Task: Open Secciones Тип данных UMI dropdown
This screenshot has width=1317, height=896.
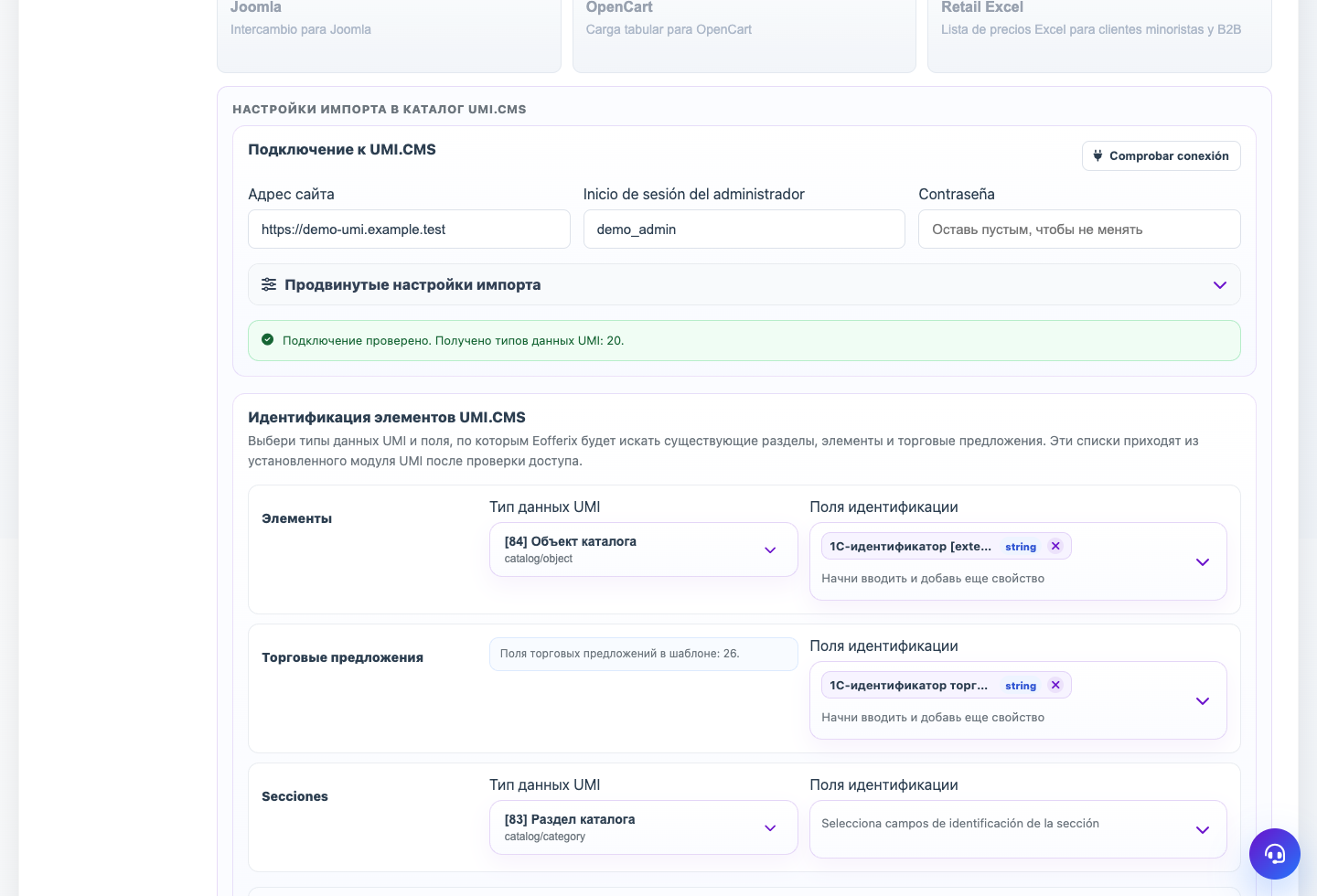Action: click(x=644, y=827)
